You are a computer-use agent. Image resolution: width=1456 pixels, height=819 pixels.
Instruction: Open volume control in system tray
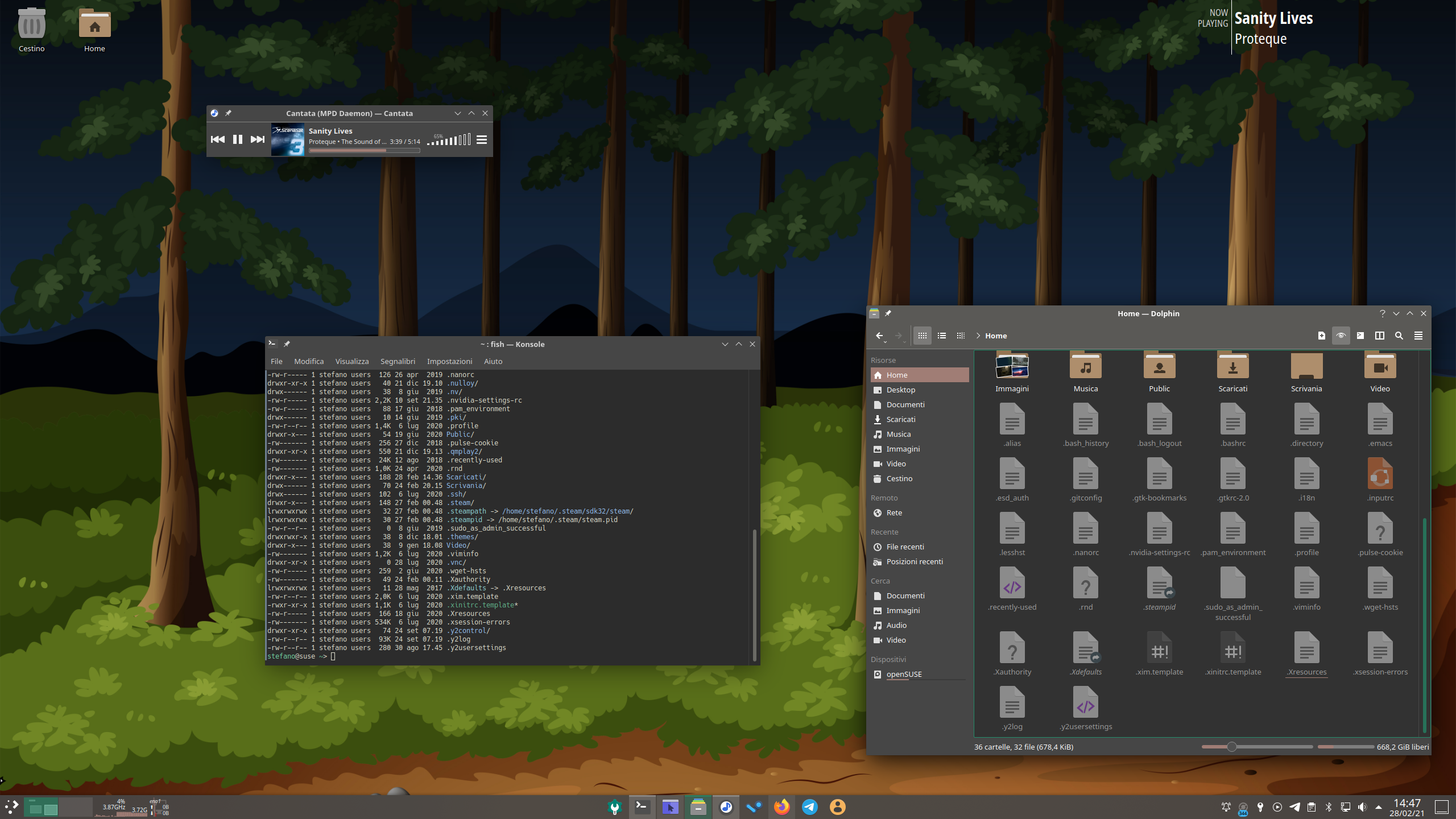point(1362,807)
